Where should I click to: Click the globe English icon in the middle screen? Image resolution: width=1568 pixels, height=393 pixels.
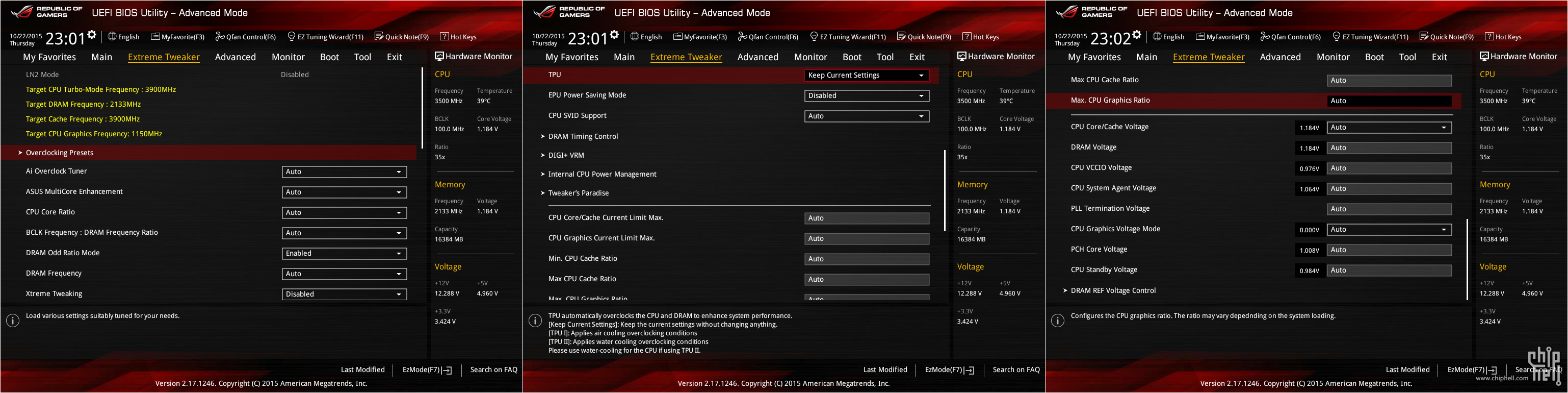point(635,37)
